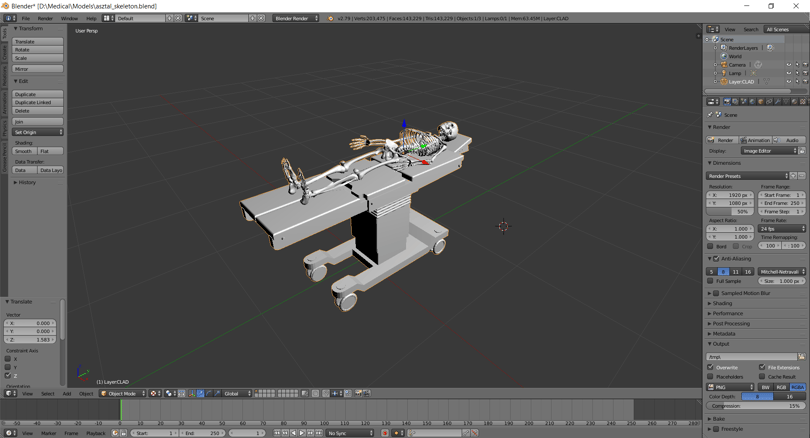Open the Object Mode dropdown
This screenshot has width=810, height=438.
pyautogui.click(x=123, y=394)
